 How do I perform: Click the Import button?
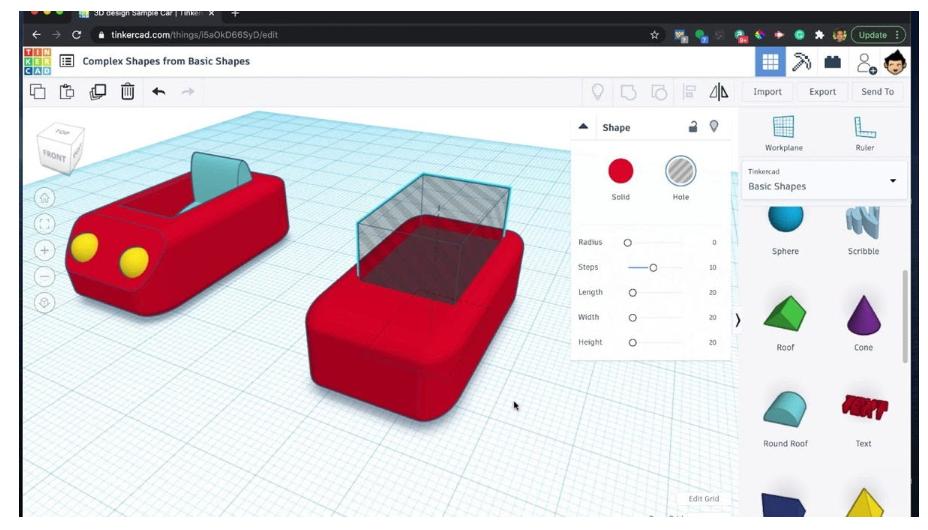[x=767, y=92]
